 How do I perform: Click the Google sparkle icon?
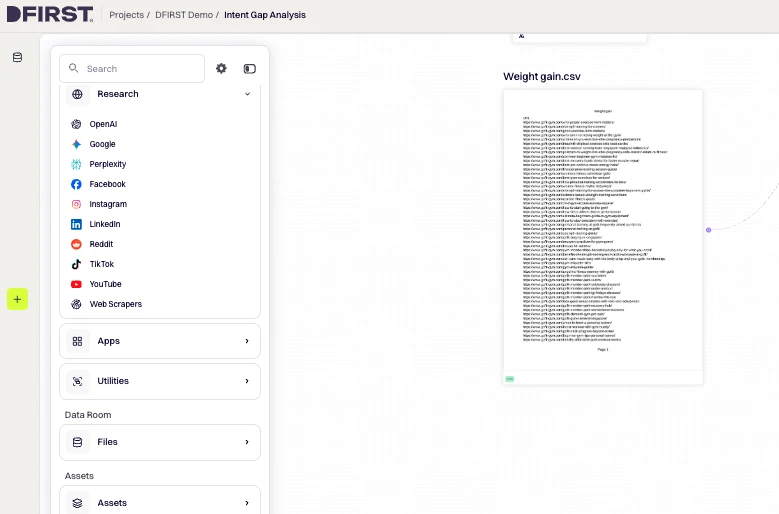[x=76, y=144]
